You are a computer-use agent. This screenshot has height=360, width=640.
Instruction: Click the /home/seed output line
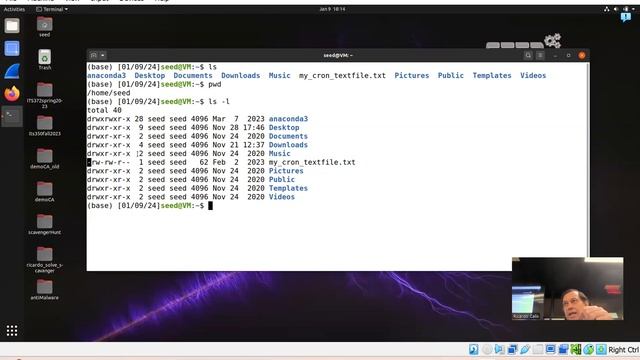point(109,93)
